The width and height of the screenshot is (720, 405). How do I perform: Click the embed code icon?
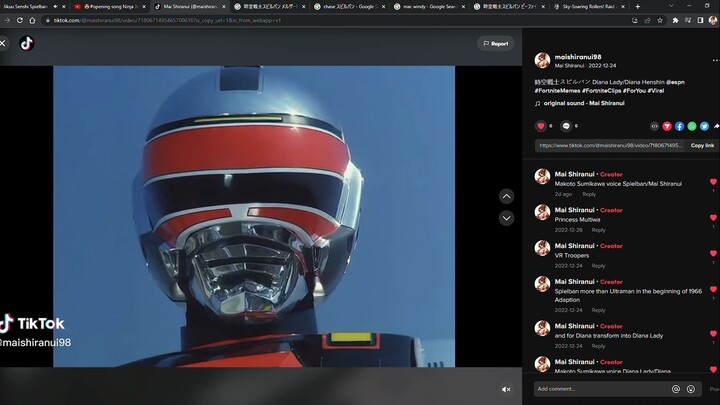pyautogui.click(x=654, y=126)
